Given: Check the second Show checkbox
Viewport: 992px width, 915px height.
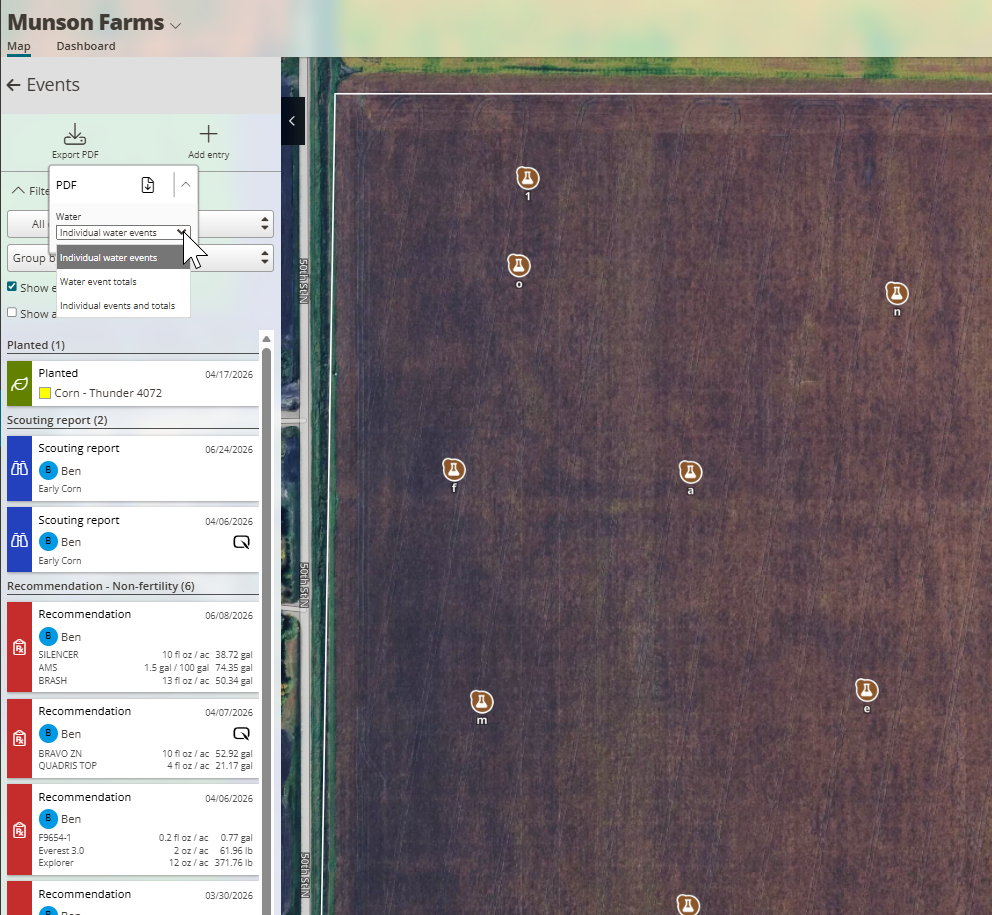Looking at the screenshot, I should pyautogui.click(x=12, y=312).
